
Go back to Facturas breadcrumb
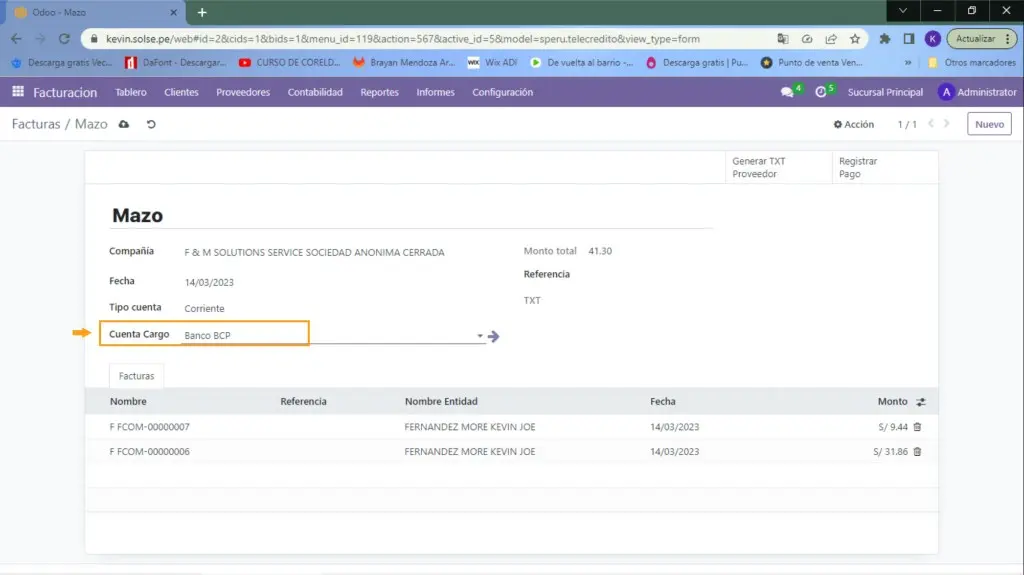point(36,124)
